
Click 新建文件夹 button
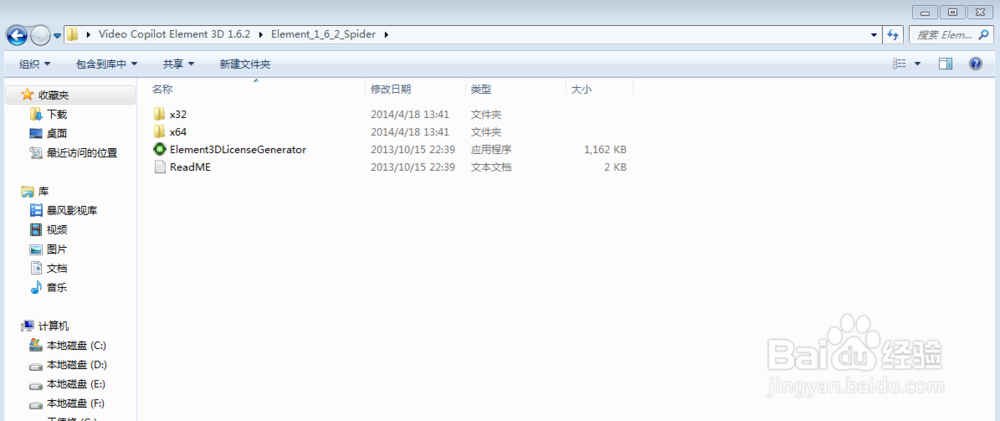[245, 64]
